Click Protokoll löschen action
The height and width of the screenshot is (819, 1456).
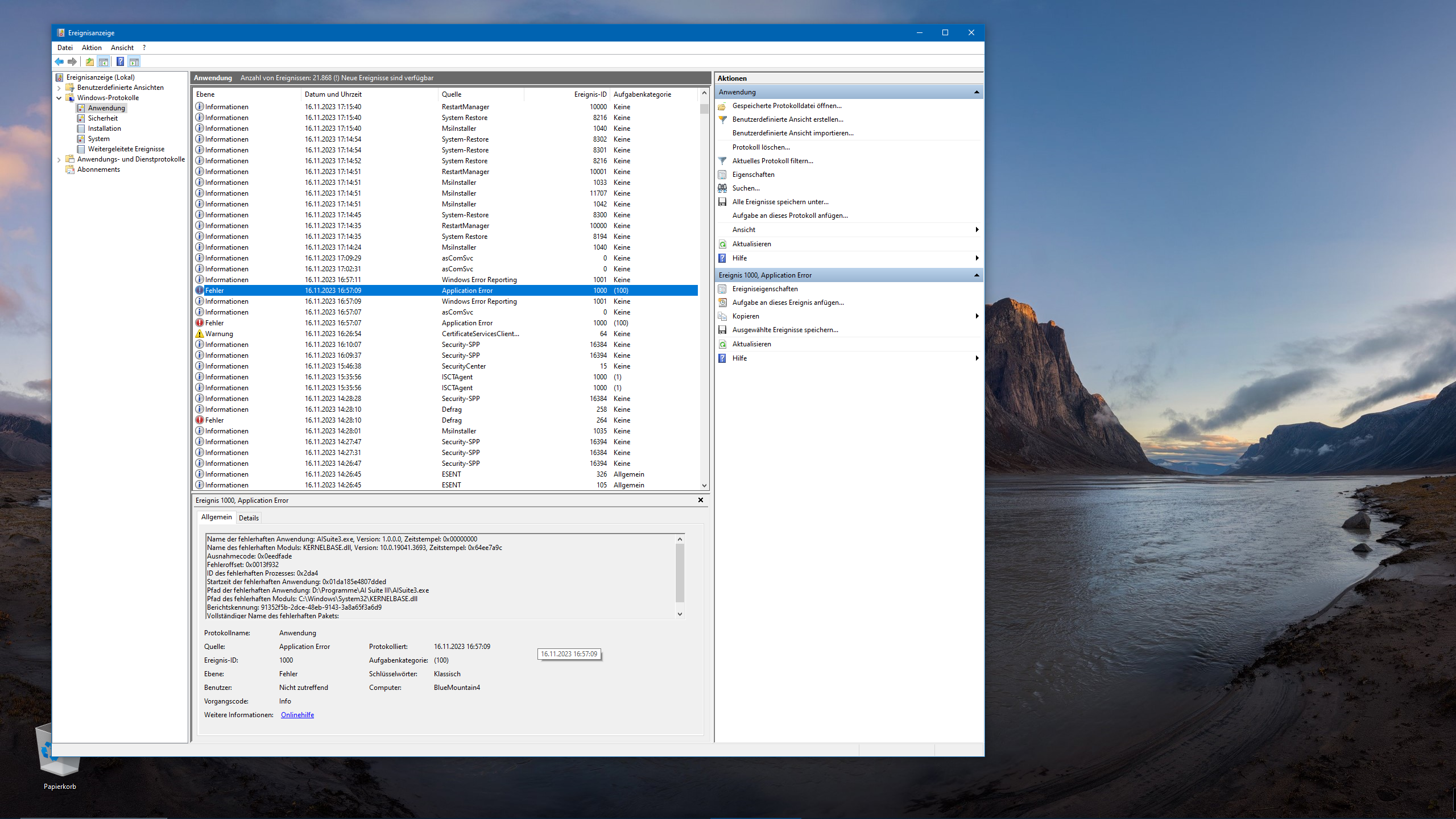point(760,147)
